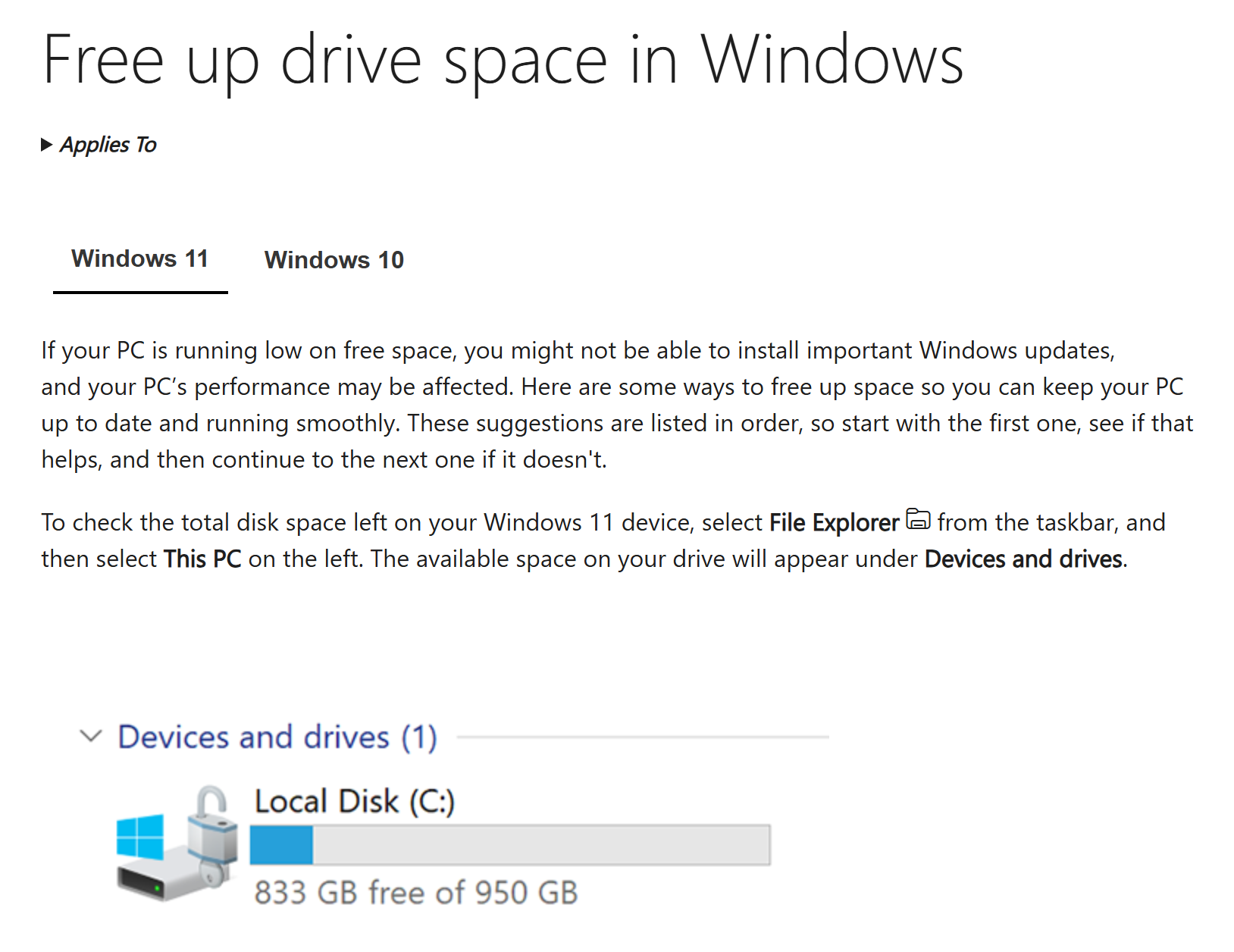
Task: Click the drive capacity progress bar
Action: coord(509,844)
